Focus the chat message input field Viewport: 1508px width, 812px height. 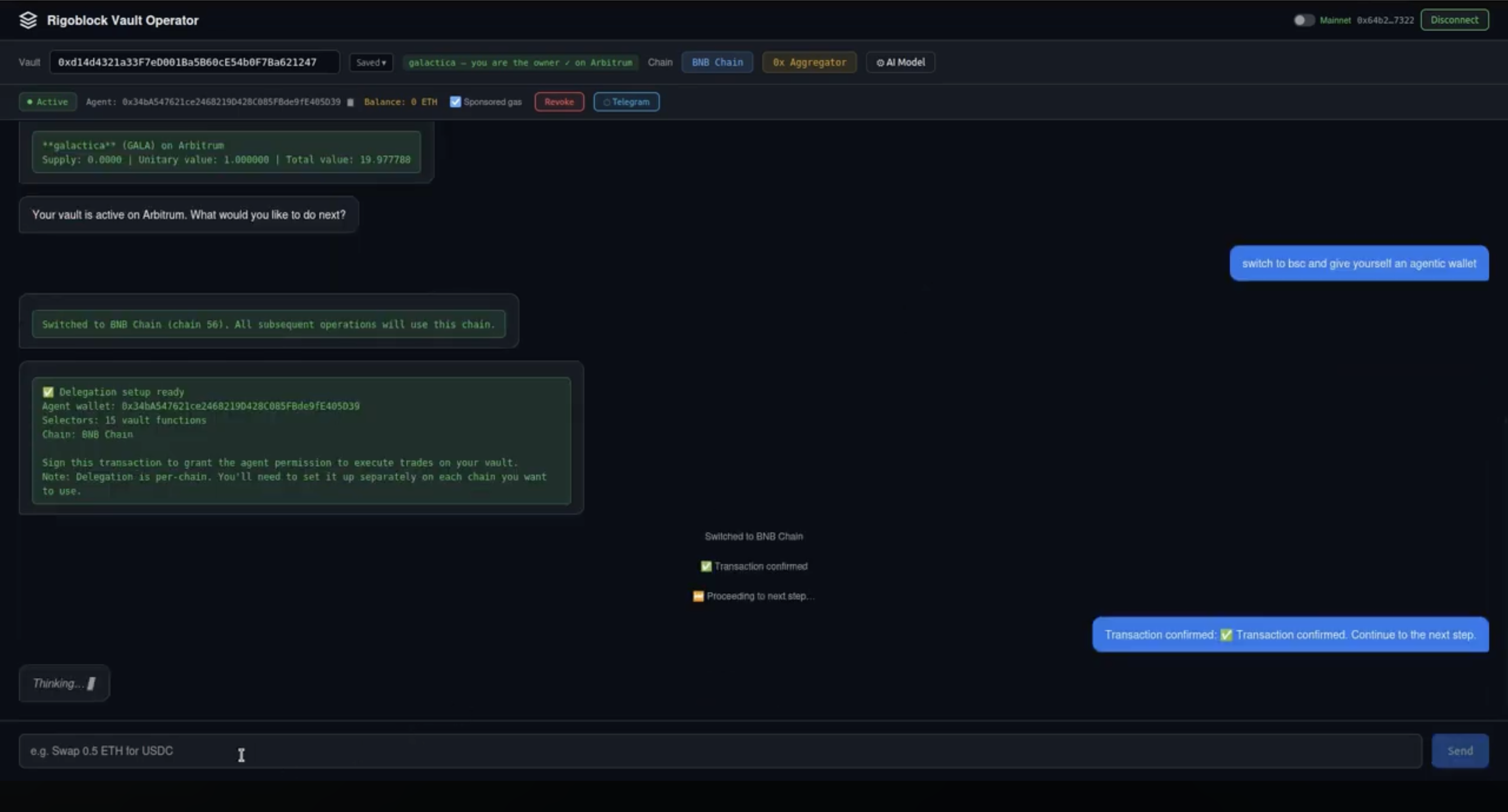(720, 751)
